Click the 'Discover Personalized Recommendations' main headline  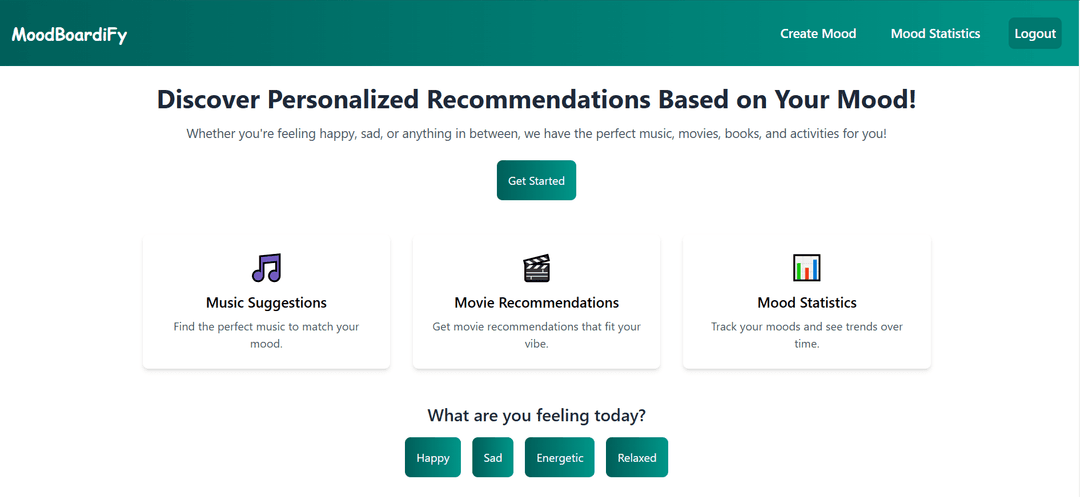click(x=537, y=100)
